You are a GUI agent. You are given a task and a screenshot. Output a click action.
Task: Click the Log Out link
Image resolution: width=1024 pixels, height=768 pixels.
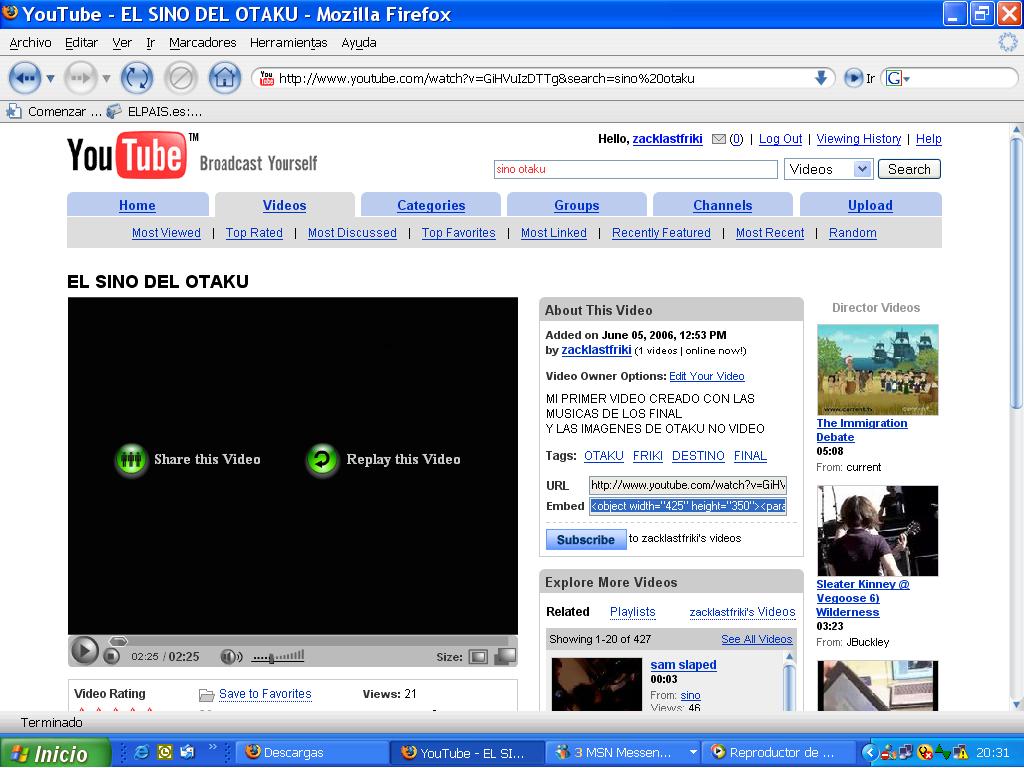tap(780, 138)
